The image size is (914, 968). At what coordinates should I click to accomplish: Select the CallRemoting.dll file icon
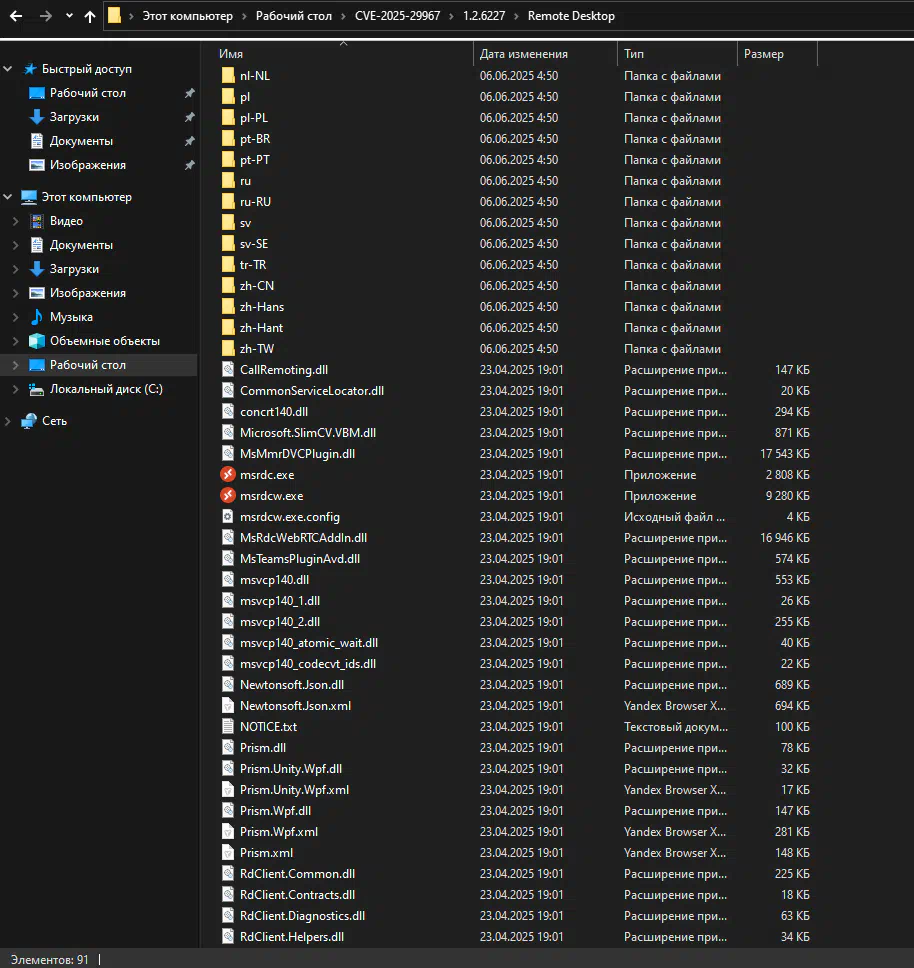point(228,369)
